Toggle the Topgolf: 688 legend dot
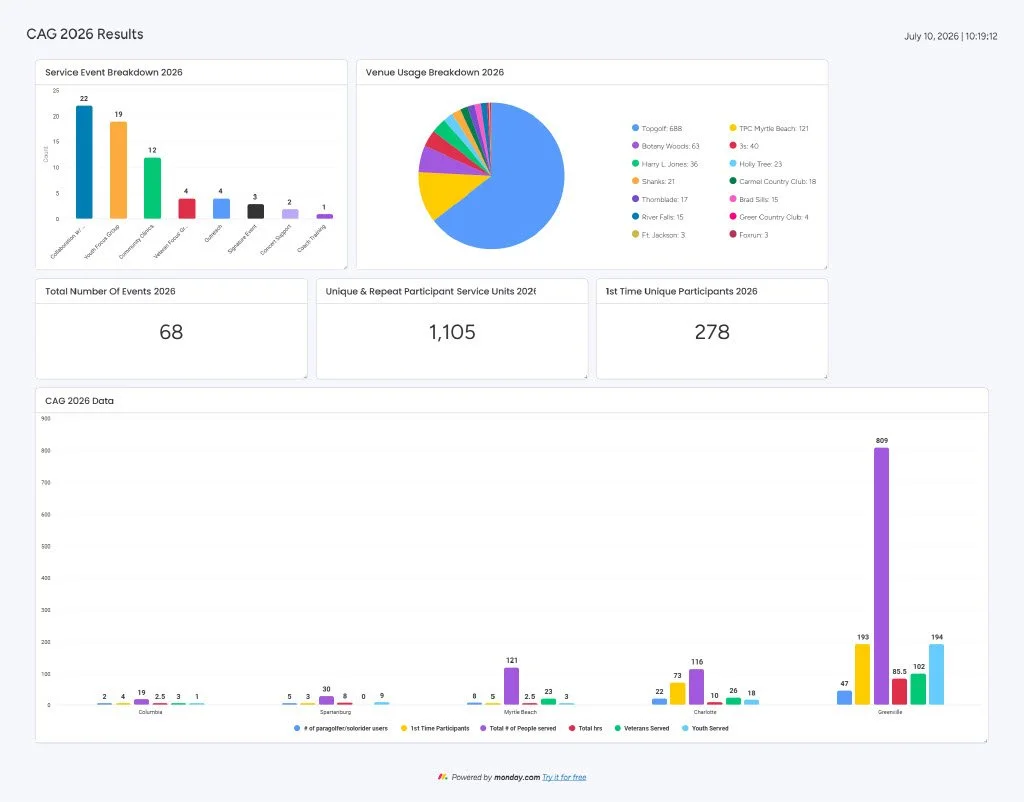This screenshot has width=1024, height=802. point(635,128)
